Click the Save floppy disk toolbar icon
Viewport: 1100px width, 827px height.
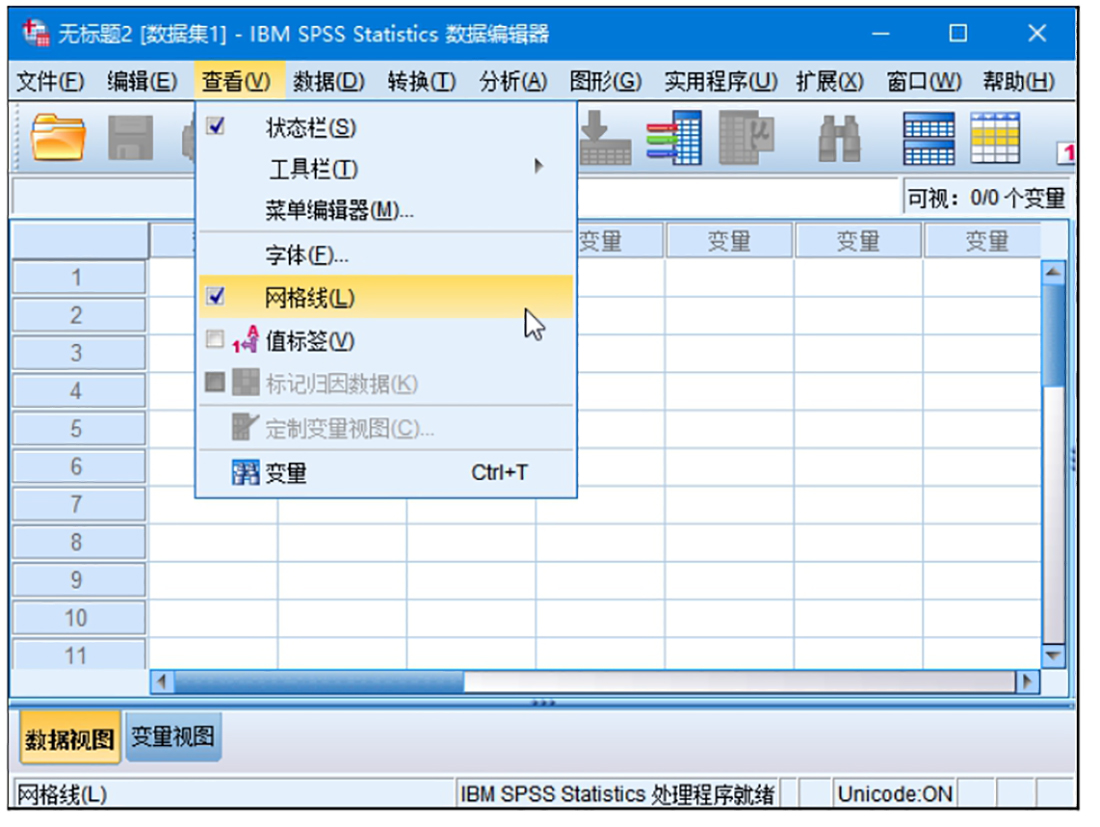130,137
